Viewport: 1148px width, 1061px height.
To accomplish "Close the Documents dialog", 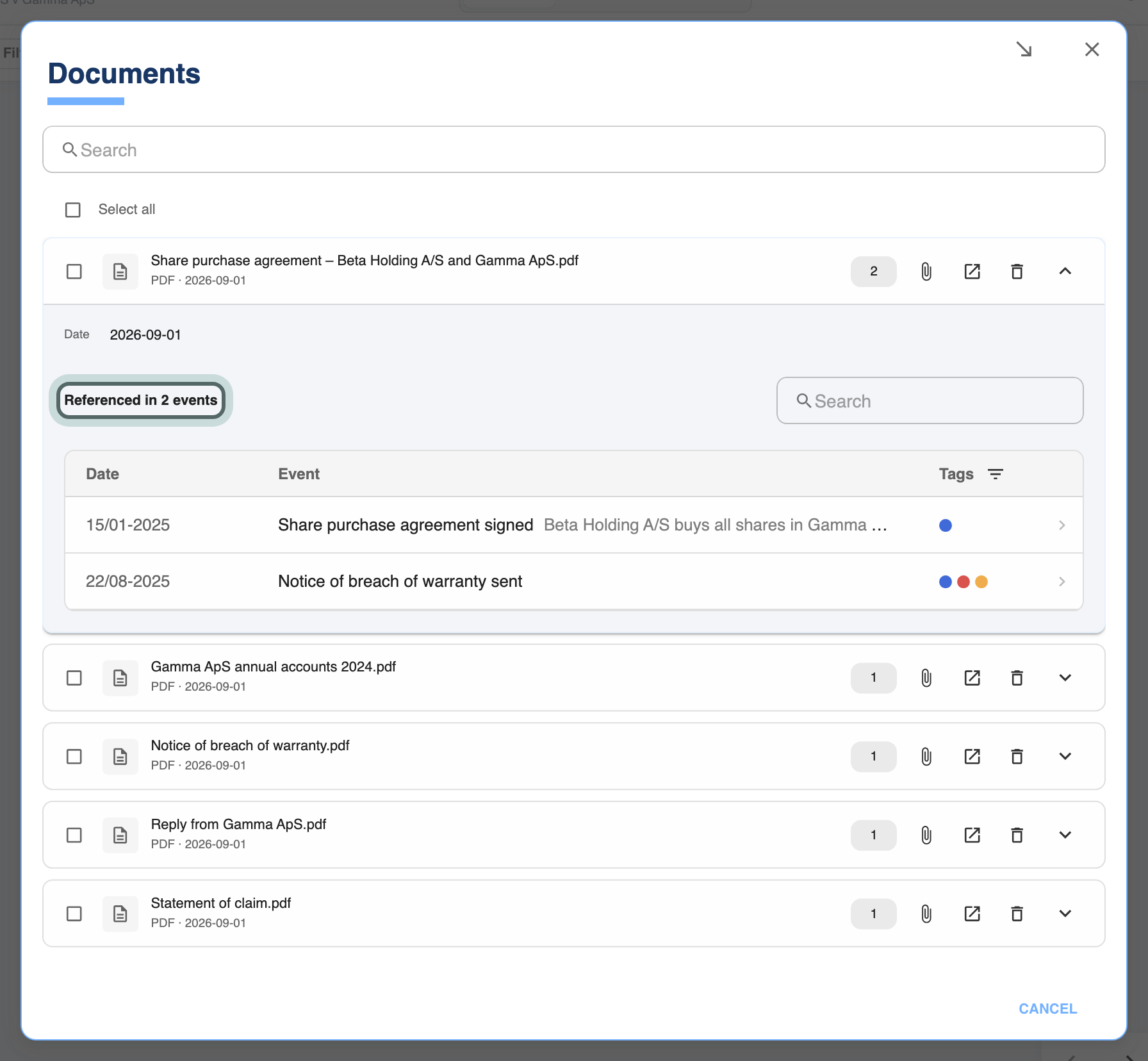I will point(1092,49).
